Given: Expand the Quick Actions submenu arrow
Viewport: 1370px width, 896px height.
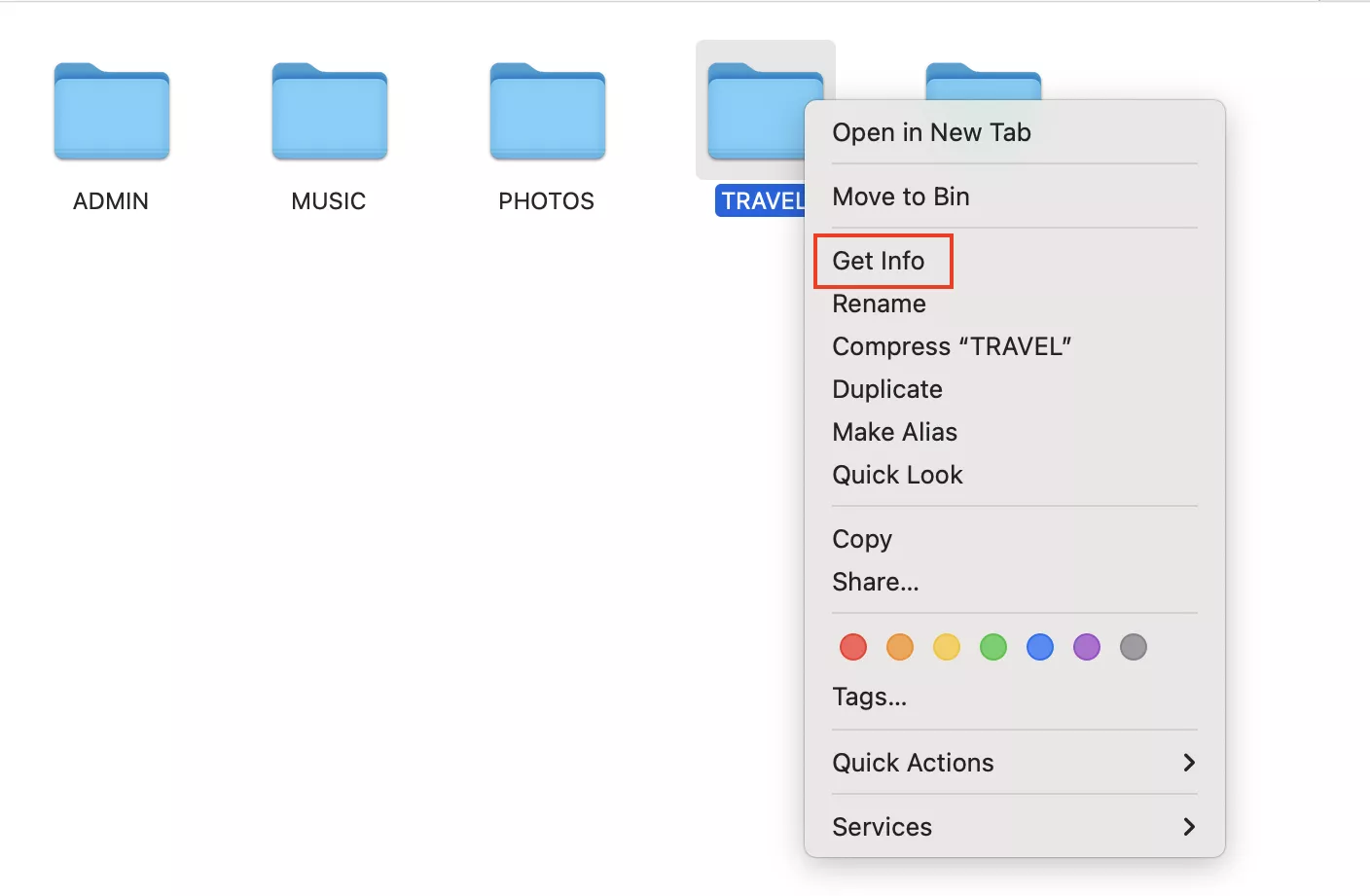Looking at the screenshot, I should 1188,763.
